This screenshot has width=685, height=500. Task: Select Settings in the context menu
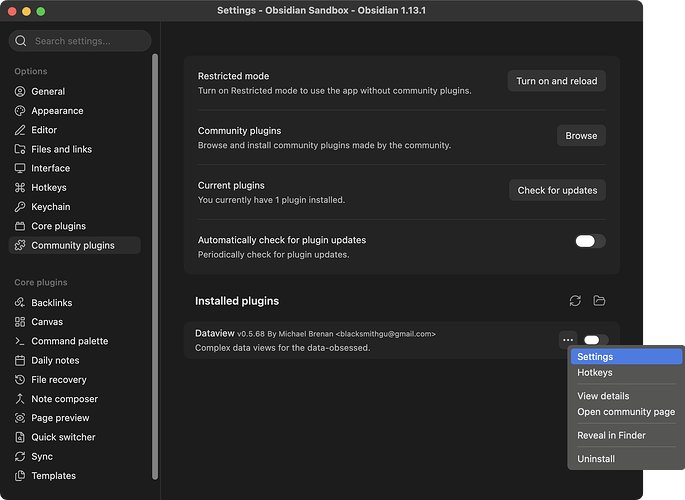click(626, 356)
